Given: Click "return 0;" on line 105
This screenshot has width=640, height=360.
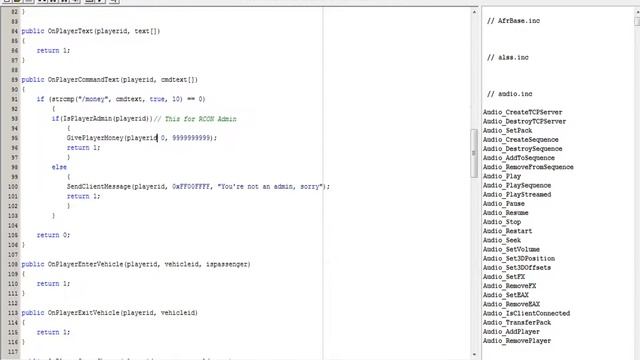Looking at the screenshot, I should point(53,235).
